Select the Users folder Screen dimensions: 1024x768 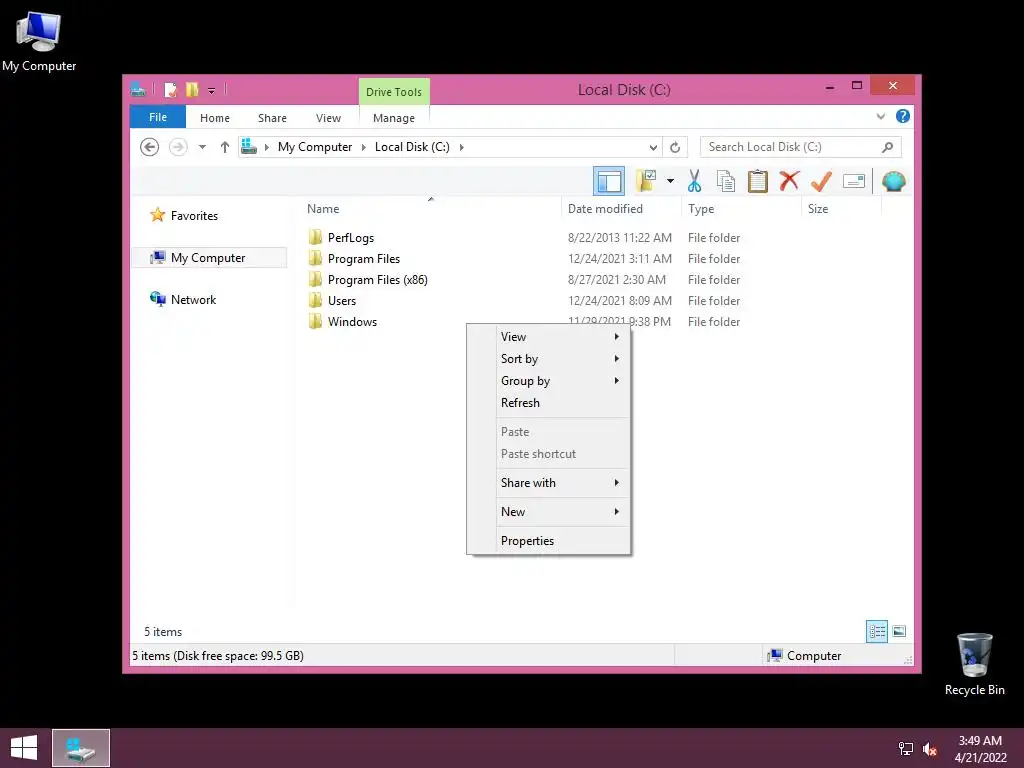click(x=342, y=300)
